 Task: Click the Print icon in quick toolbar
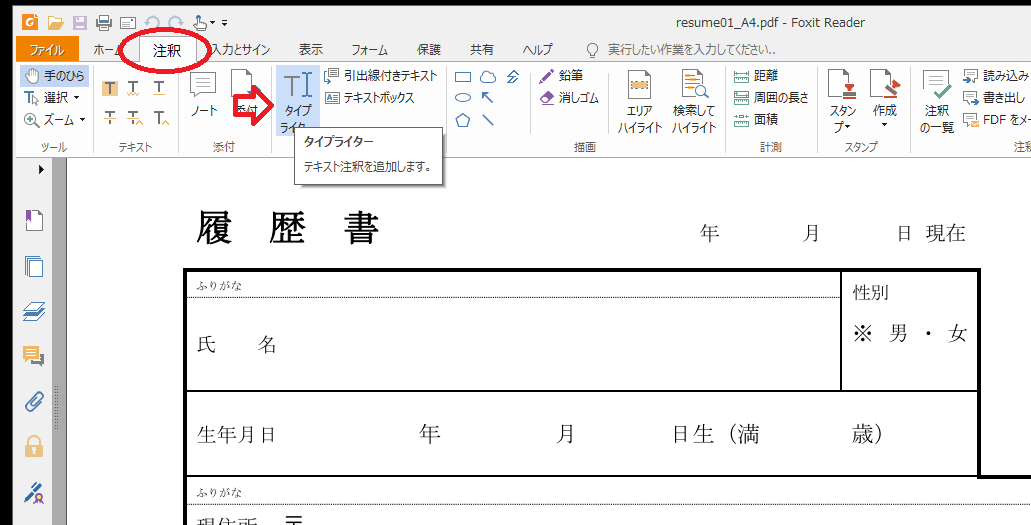click(104, 23)
